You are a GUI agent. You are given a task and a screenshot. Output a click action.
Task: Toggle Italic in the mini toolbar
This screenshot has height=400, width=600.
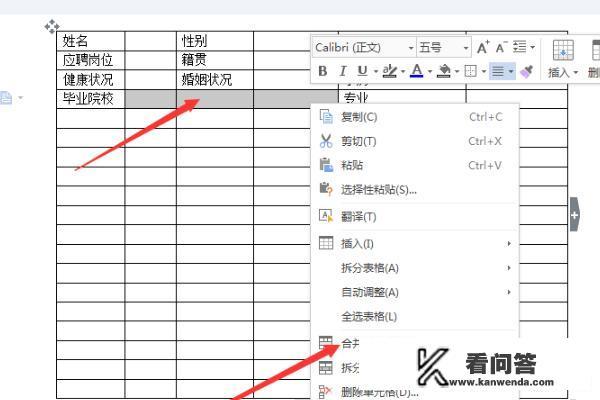342,71
